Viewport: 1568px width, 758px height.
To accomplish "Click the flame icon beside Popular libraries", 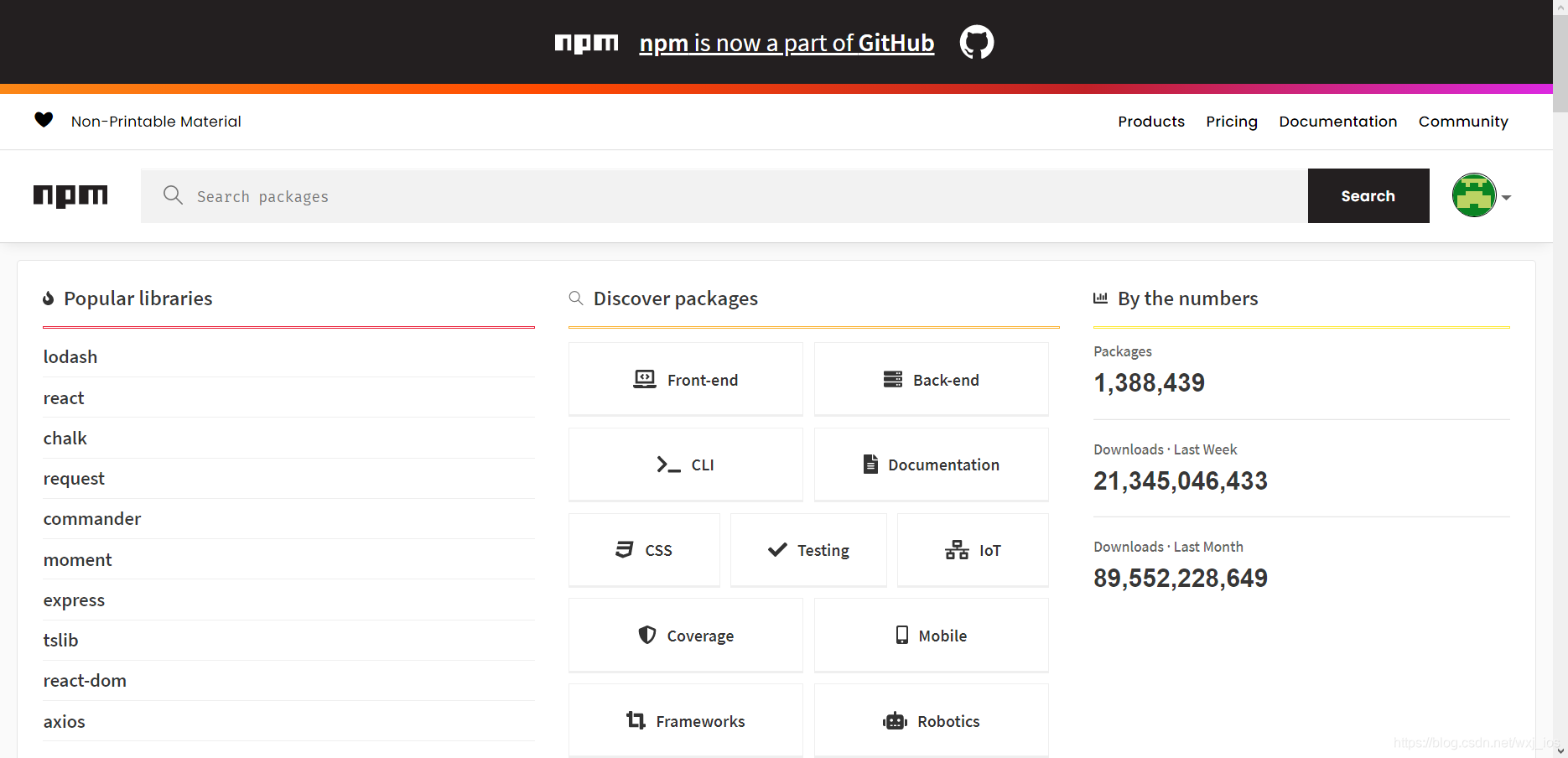I will (49, 299).
